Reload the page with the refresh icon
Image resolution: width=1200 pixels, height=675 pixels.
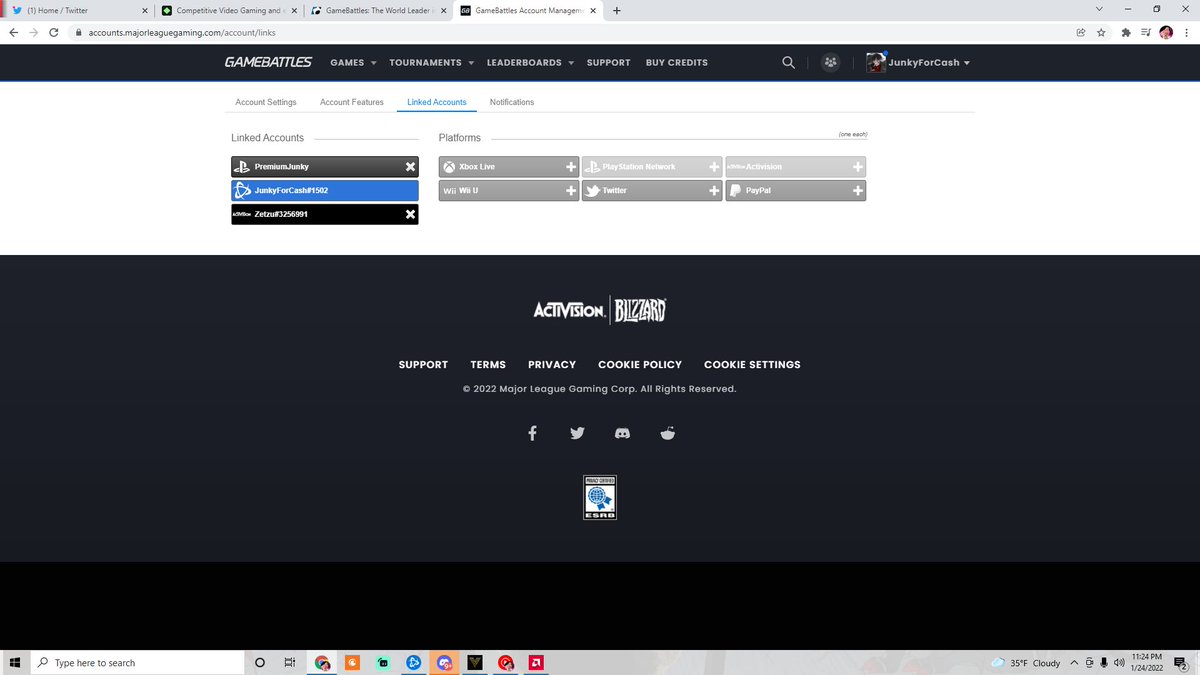pyautogui.click(x=53, y=32)
